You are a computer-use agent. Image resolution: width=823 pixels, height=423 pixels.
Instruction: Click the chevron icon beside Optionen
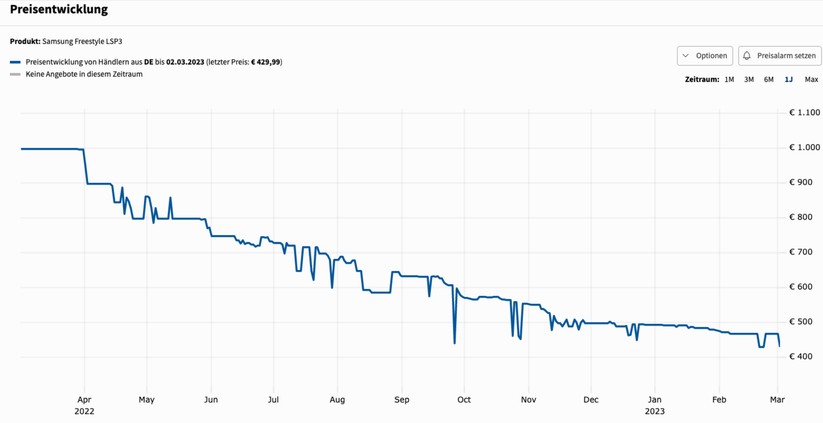point(686,56)
